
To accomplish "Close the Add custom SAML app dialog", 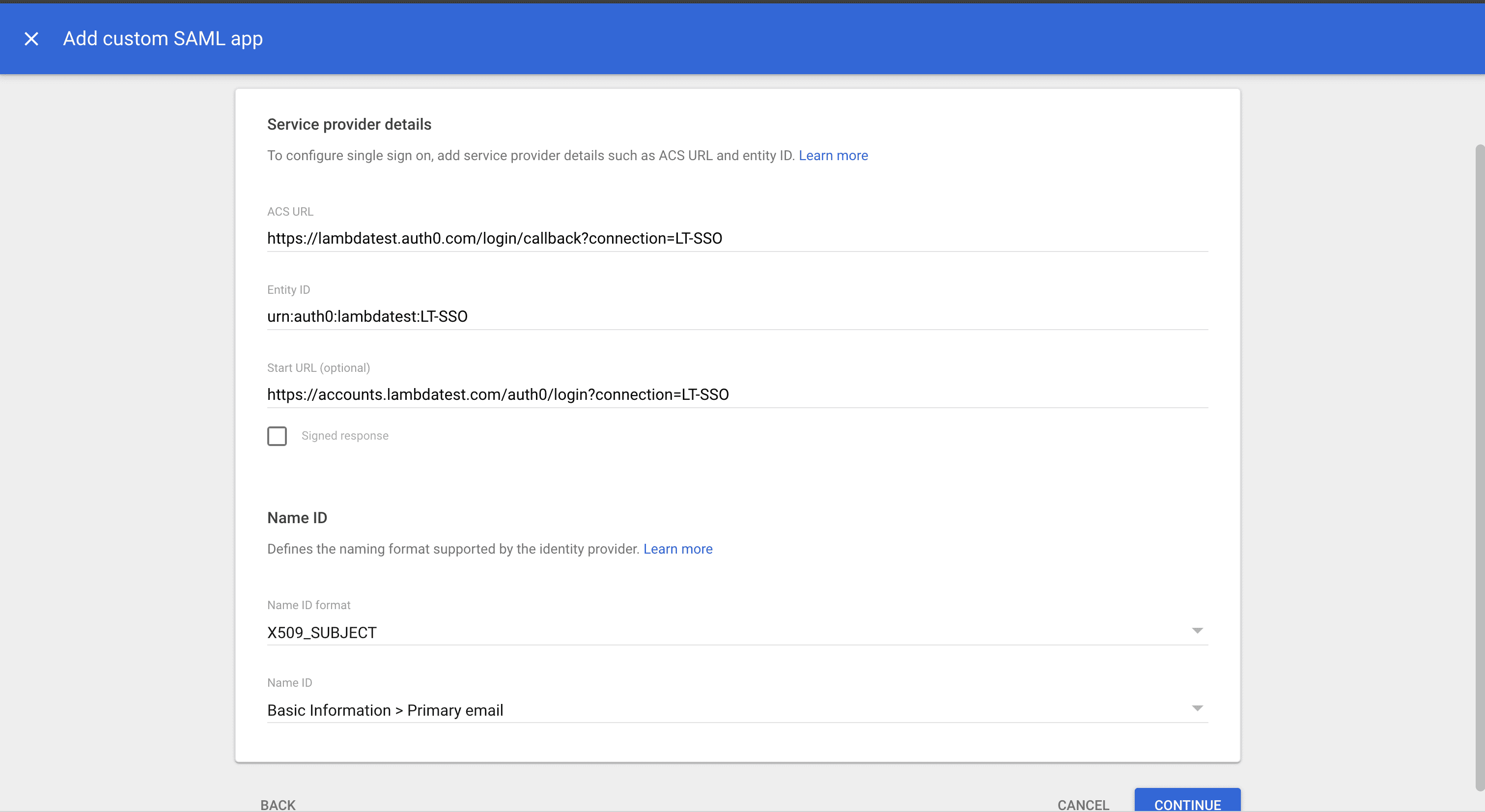I will pyautogui.click(x=31, y=39).
